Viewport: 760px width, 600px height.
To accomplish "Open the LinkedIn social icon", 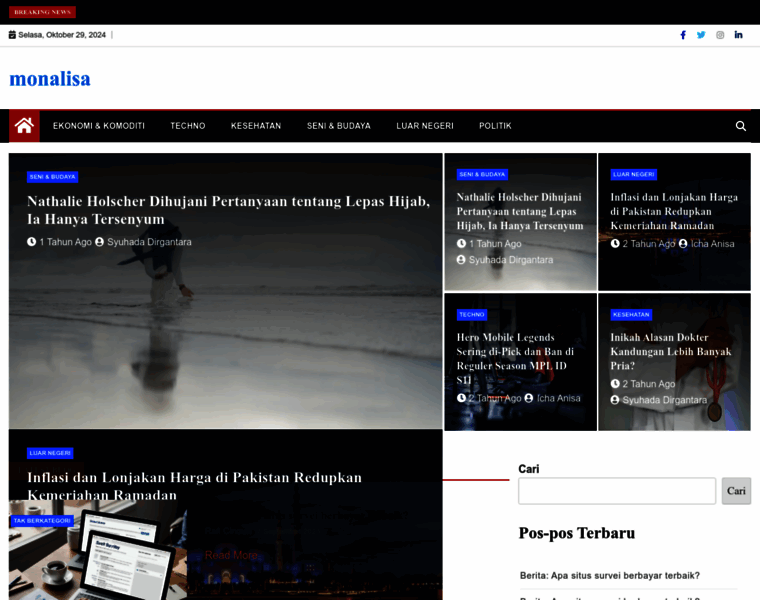I will 738,35.
